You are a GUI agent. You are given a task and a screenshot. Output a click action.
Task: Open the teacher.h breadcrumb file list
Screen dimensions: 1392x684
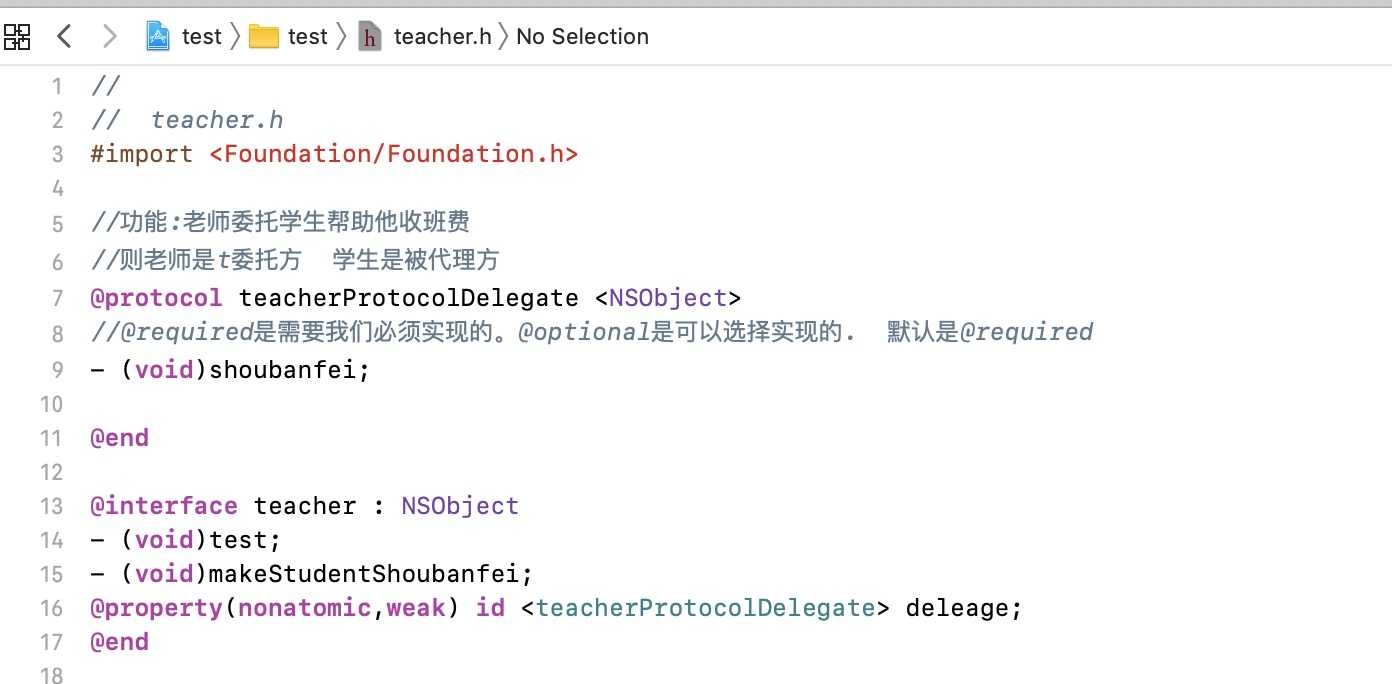click(442, 37)
